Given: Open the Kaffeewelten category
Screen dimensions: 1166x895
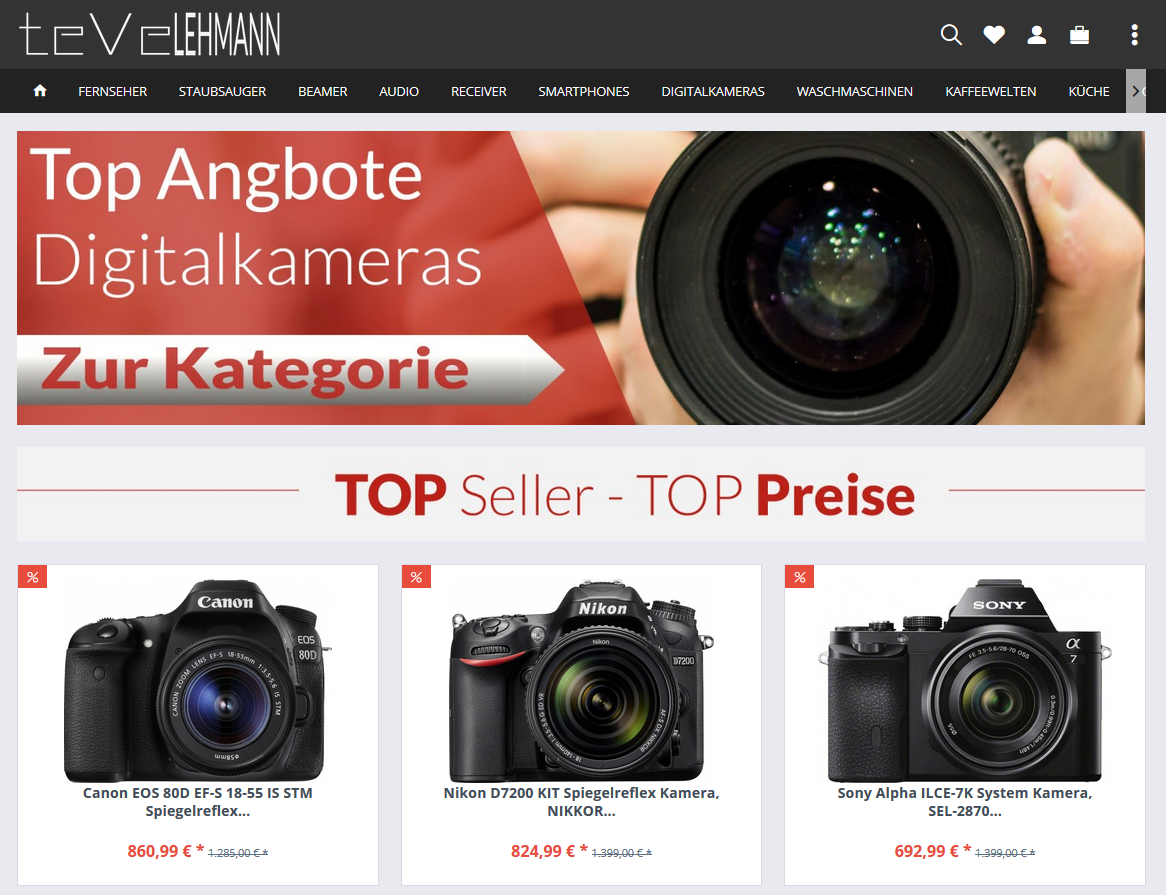Looking at the screenshot, I should point(991,91).
